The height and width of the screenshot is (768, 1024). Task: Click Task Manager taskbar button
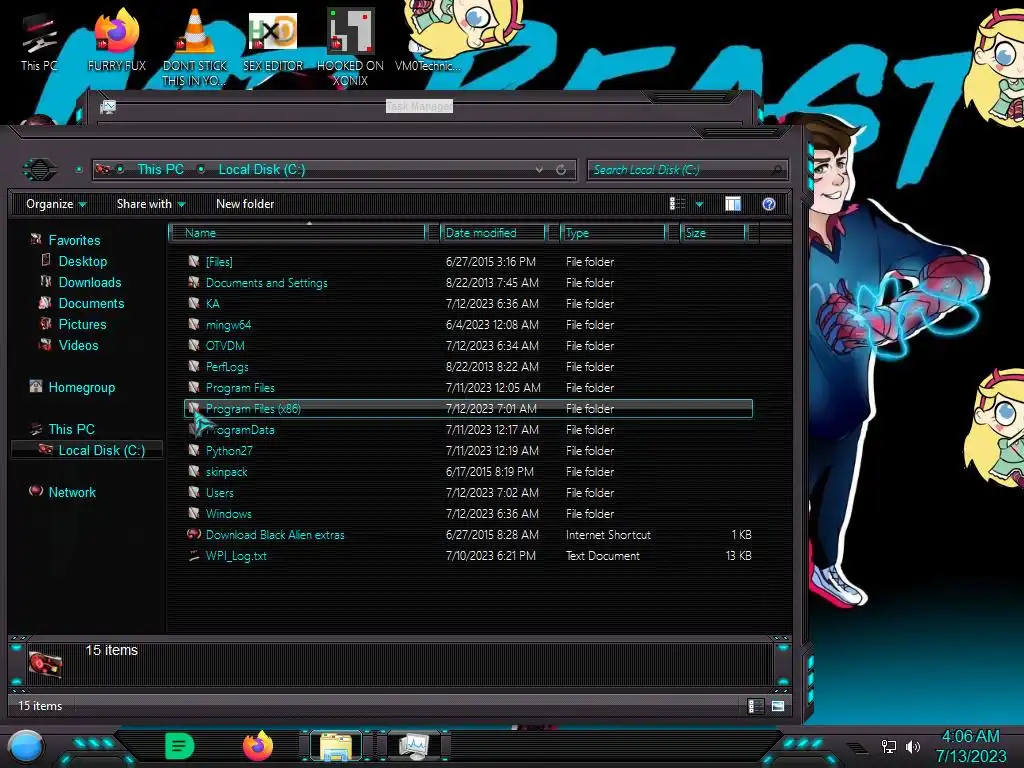(x=414, y=746)
